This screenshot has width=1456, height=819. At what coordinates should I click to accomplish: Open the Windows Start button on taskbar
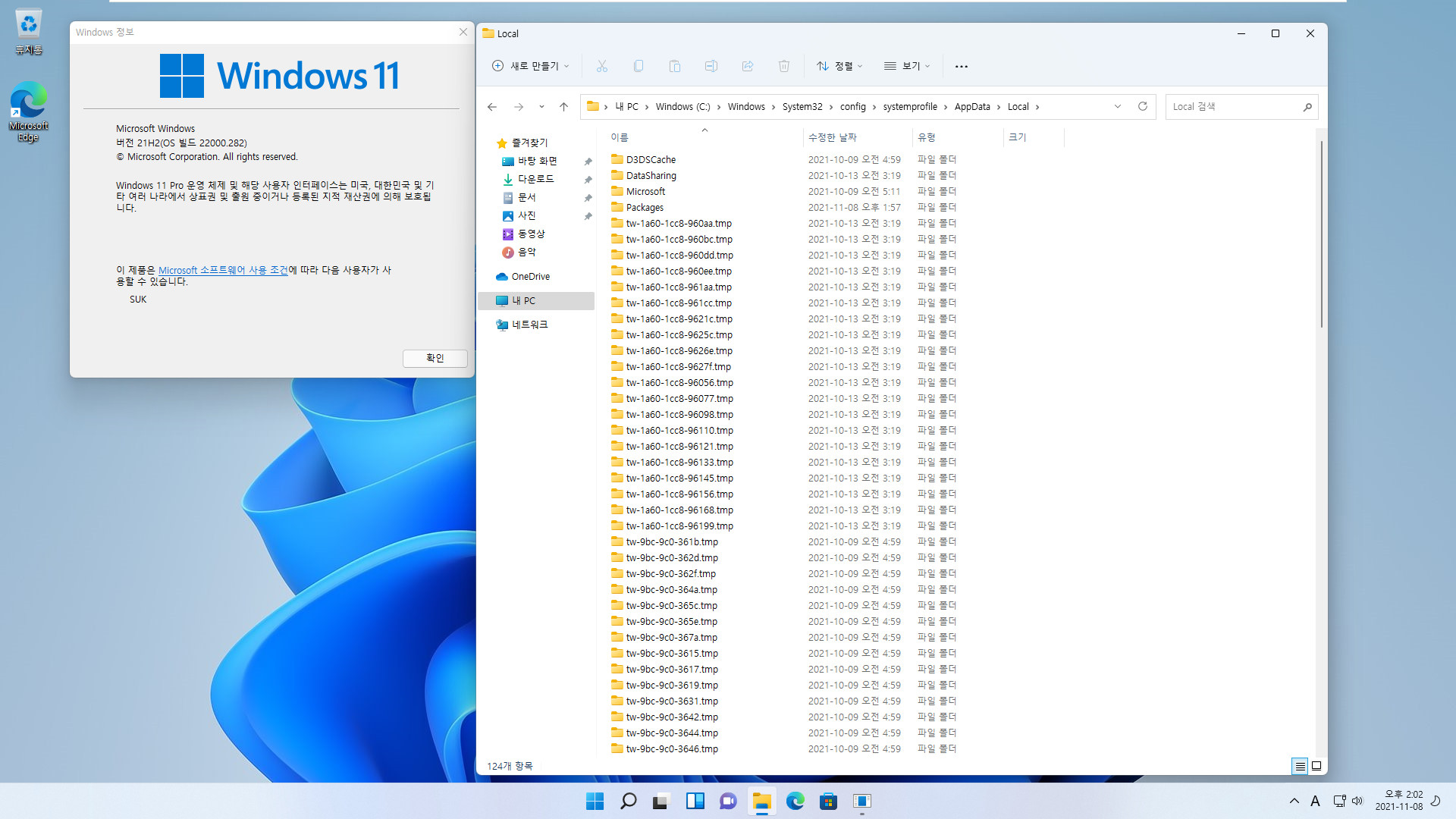click(595, 801)
